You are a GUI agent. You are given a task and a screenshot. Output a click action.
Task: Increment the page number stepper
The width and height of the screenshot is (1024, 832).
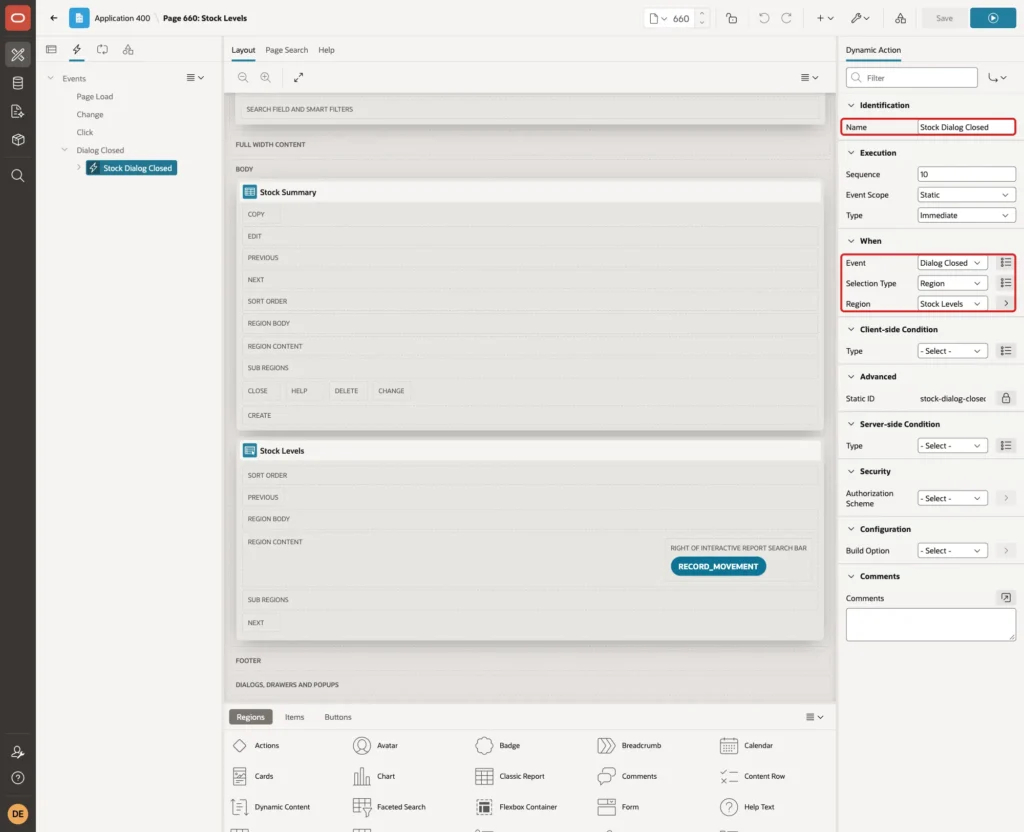point(702,14)
